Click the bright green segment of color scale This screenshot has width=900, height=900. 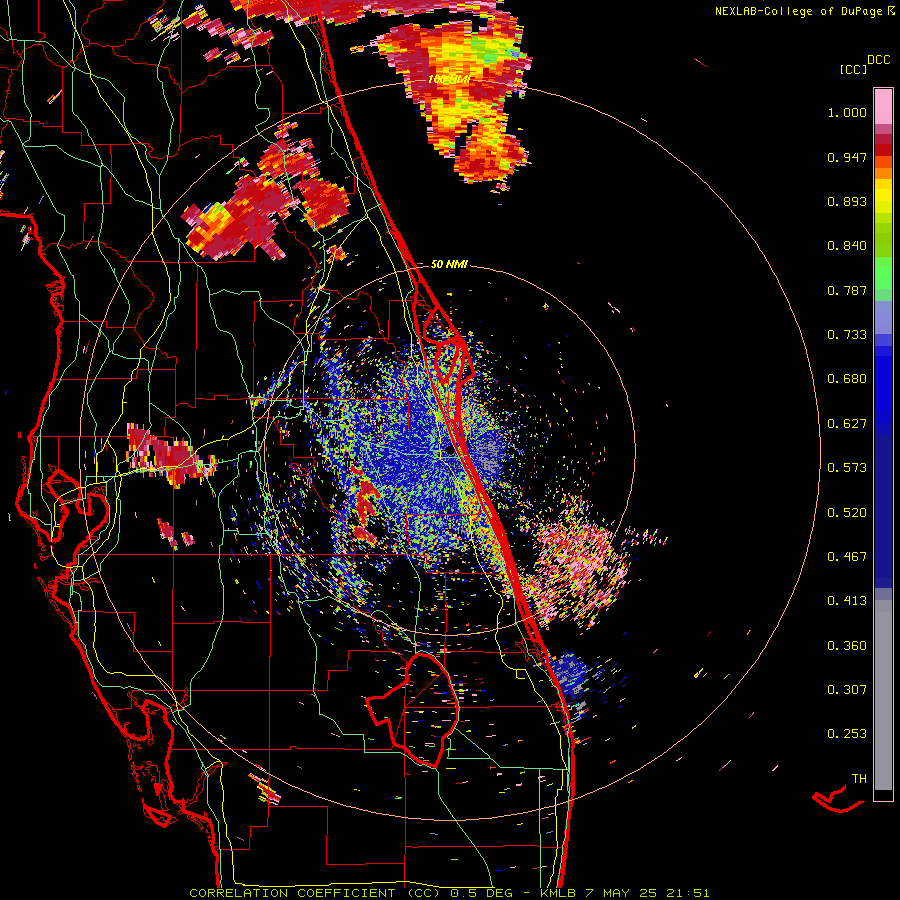(883, 273)
